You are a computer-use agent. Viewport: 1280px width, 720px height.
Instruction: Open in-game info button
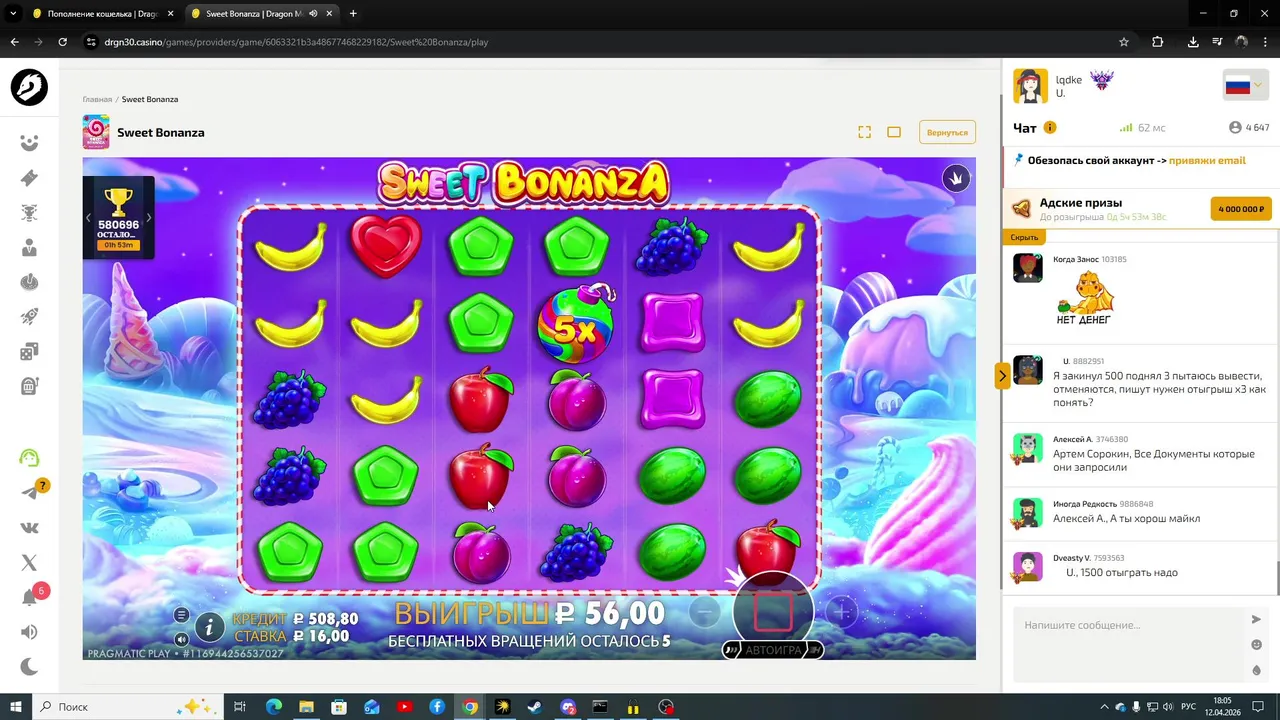point(209,627)
